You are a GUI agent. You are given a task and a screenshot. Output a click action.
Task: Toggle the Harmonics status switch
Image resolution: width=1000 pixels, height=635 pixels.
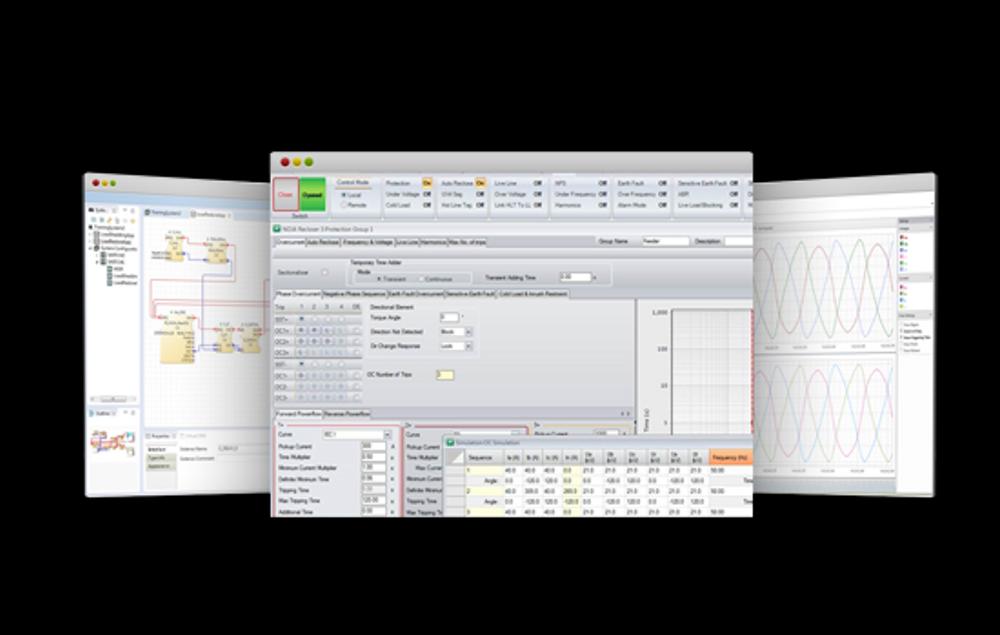tap(603, 205)
